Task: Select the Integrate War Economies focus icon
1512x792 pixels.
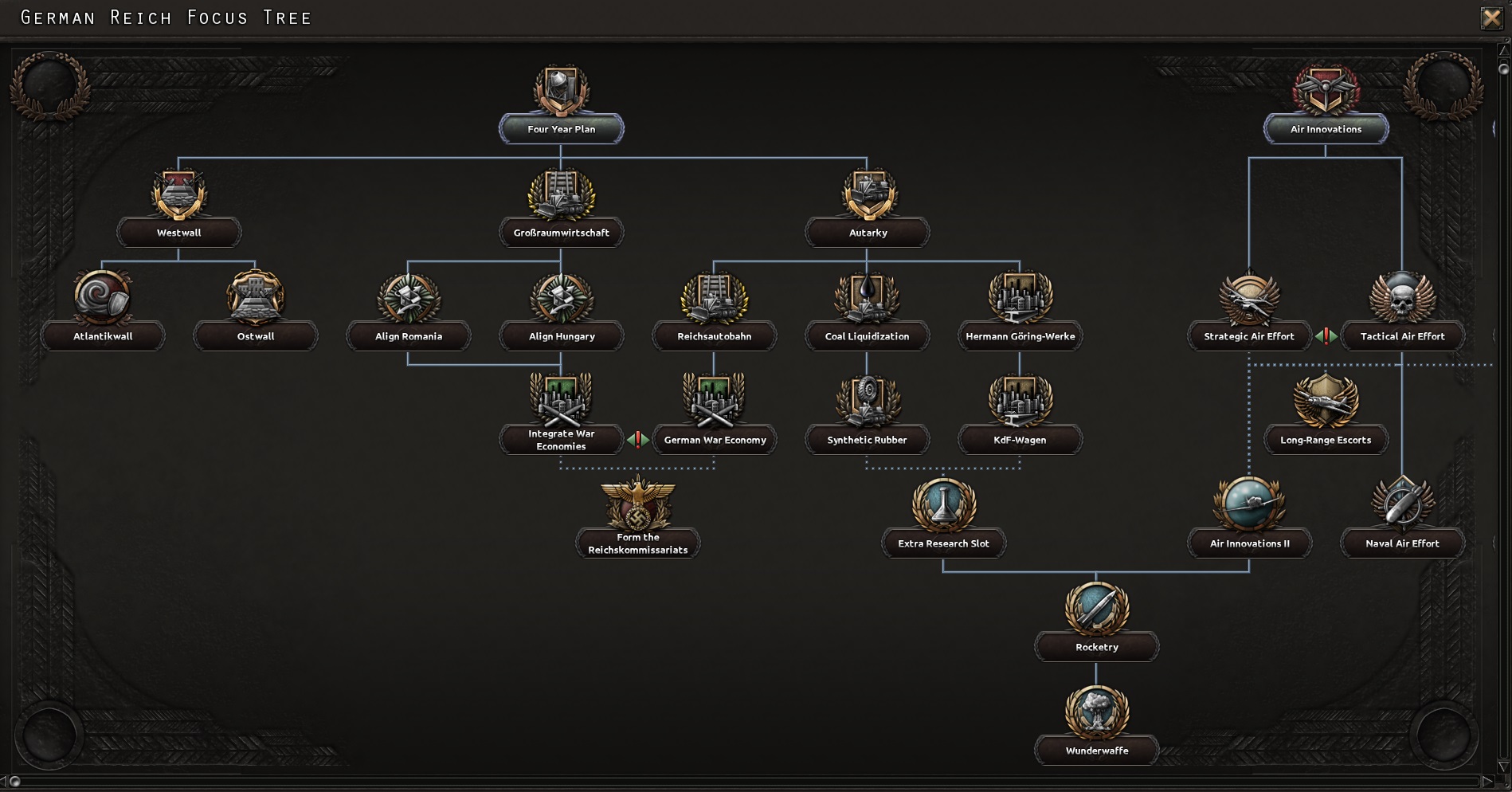Action: point(561,401)
